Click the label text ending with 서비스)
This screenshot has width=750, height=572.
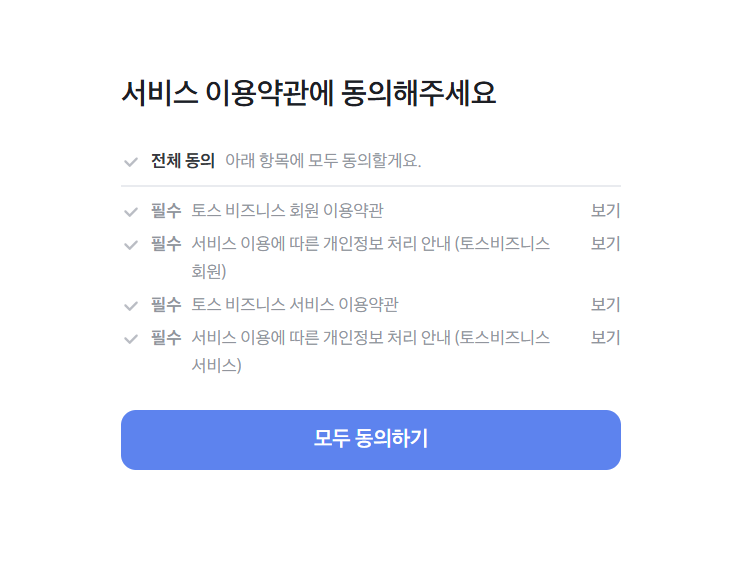(x=371, y=352)
